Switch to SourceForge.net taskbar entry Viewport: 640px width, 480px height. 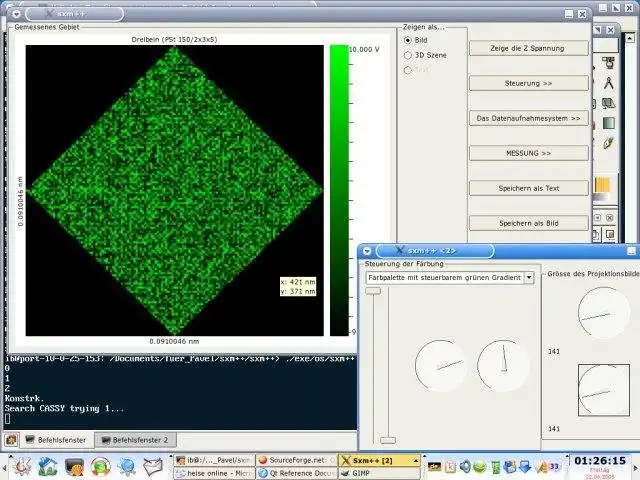pyautogui.click(x=297, y=460)
